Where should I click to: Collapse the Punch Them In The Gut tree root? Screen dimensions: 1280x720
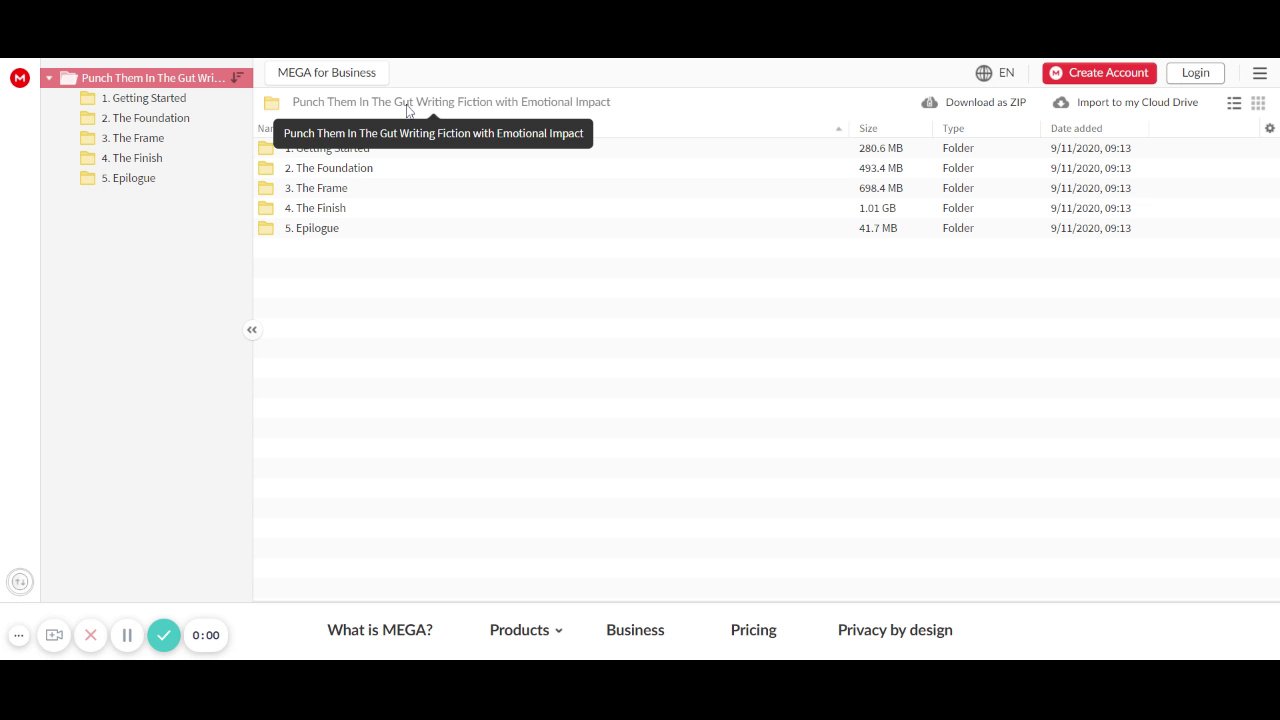tap(49, 78)
